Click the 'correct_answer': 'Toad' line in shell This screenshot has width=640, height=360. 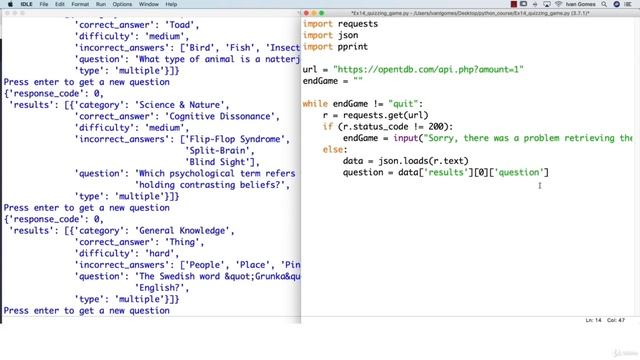coord(137,25)
